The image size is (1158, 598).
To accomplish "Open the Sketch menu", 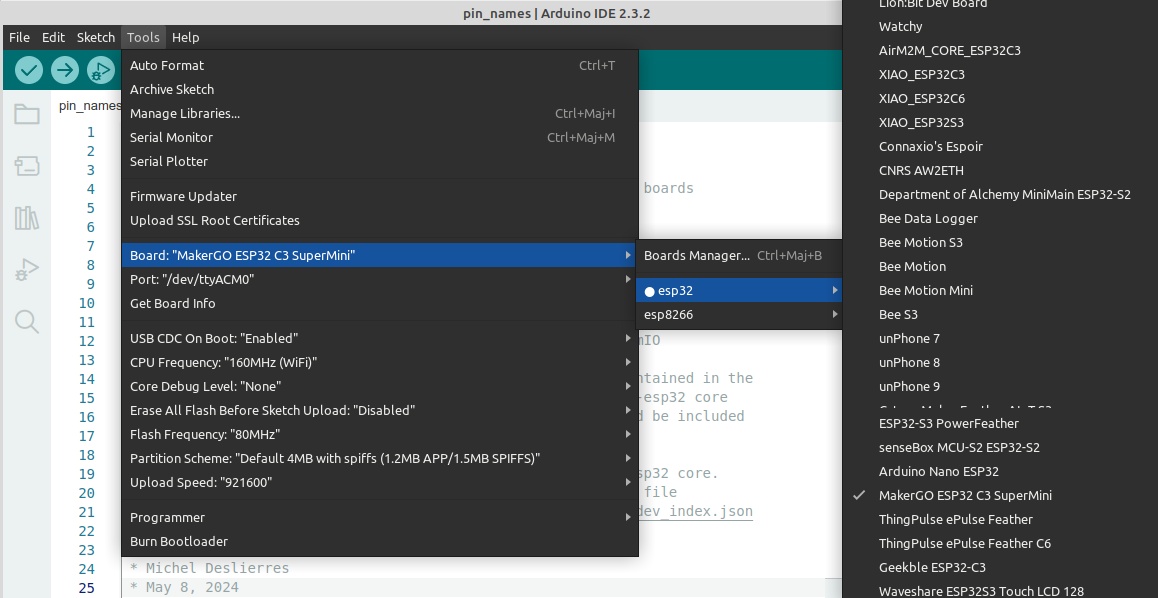I will tap(96, 37).
